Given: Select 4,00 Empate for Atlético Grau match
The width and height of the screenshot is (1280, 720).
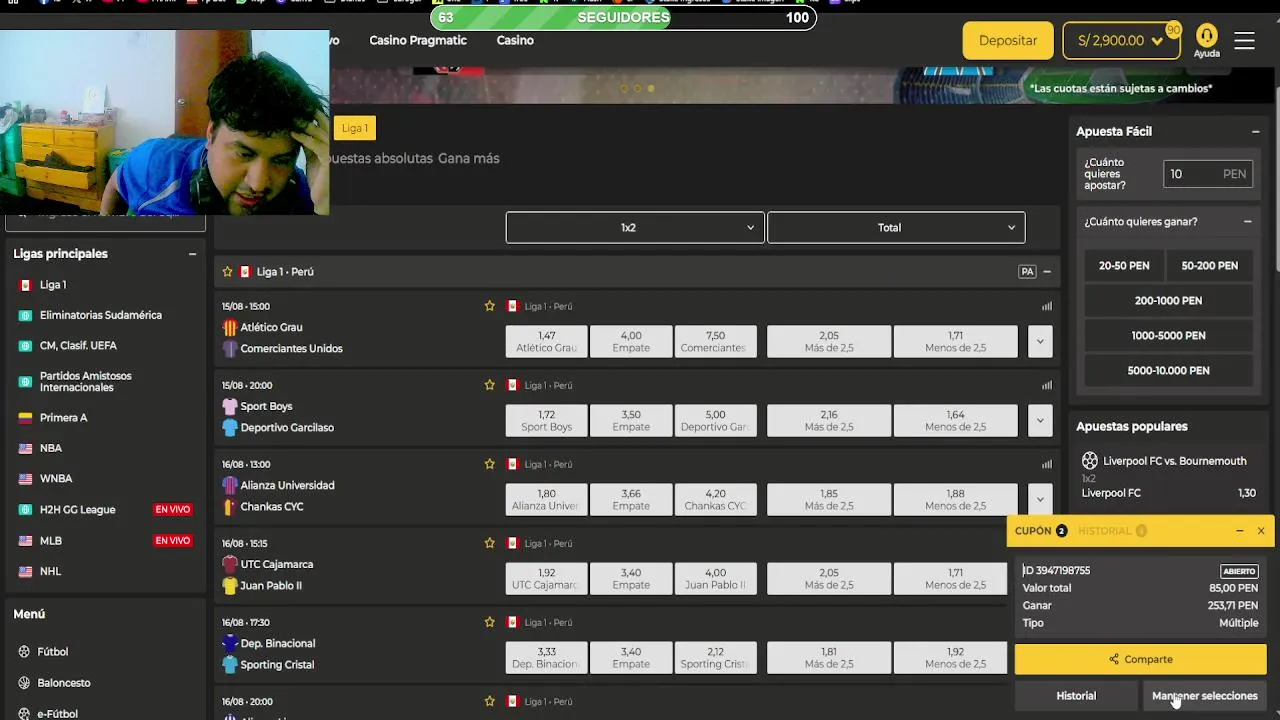Looking at the screenshot, I should click(631, 341).
